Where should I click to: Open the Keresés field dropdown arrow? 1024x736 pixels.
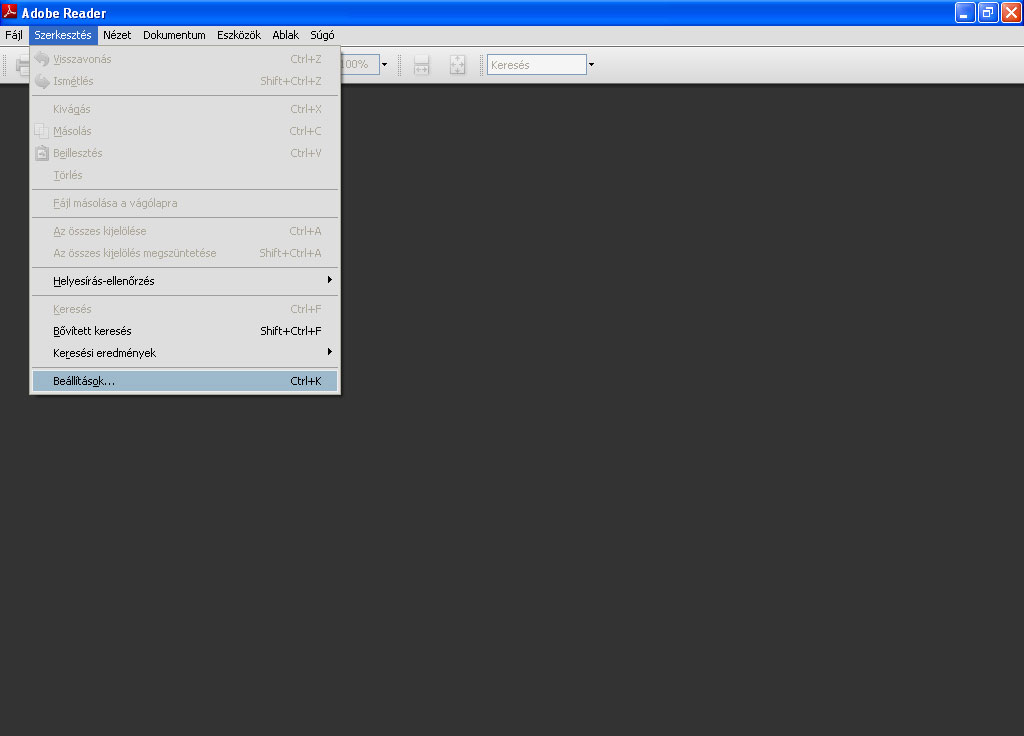tap(592, 65)
